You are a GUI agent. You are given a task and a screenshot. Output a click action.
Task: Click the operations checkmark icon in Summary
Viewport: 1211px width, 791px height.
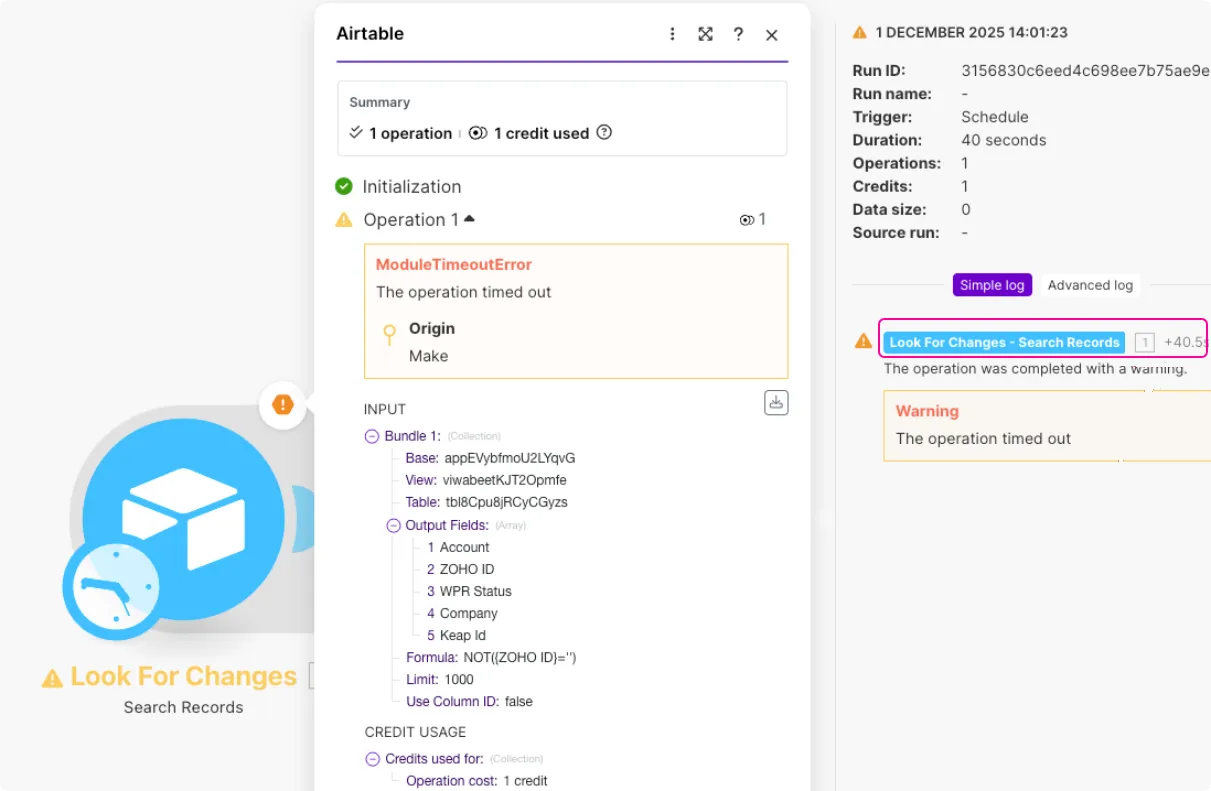point(356,132)
